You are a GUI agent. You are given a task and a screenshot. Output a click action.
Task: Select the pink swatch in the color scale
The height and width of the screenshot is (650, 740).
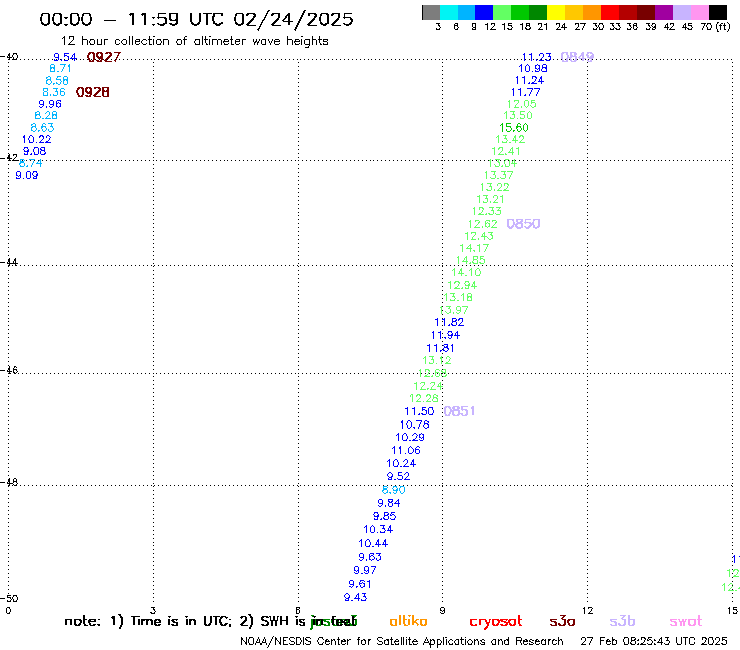(699, 12)
